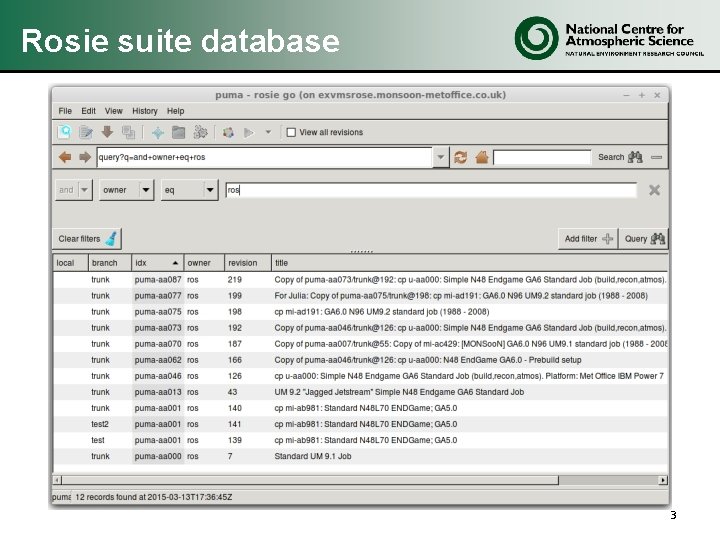Close the rosie go window
This screenshot has height=540, width=720.
(657, 95)
